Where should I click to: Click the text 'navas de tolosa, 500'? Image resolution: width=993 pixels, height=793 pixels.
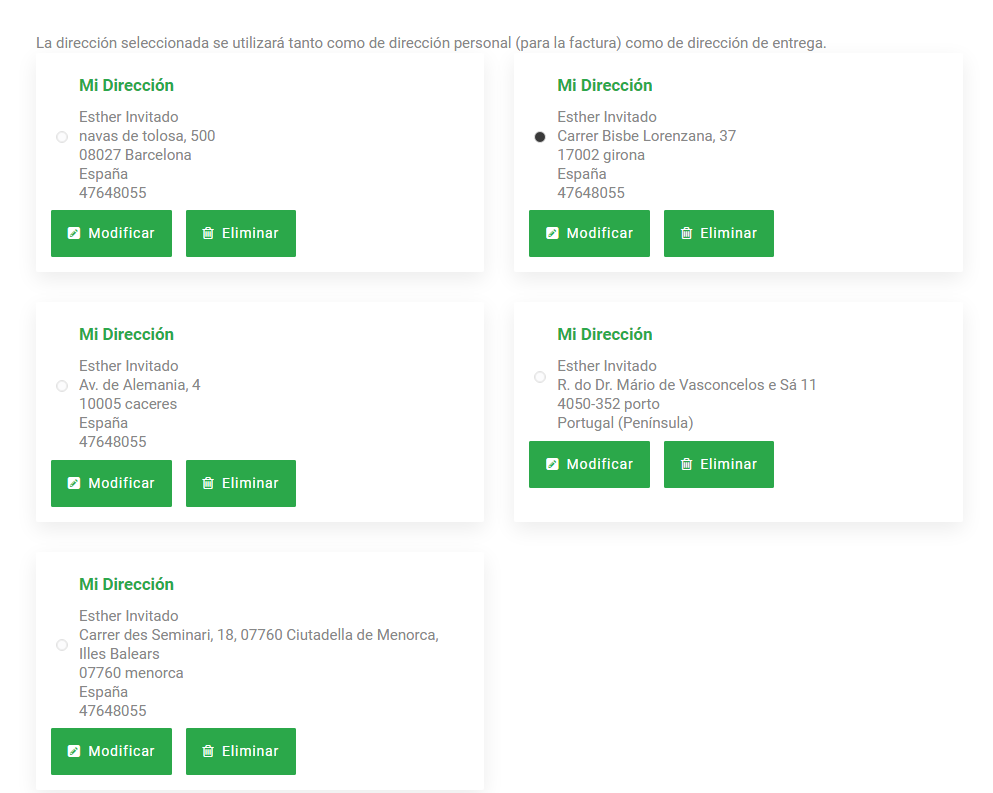click(147, 136)
